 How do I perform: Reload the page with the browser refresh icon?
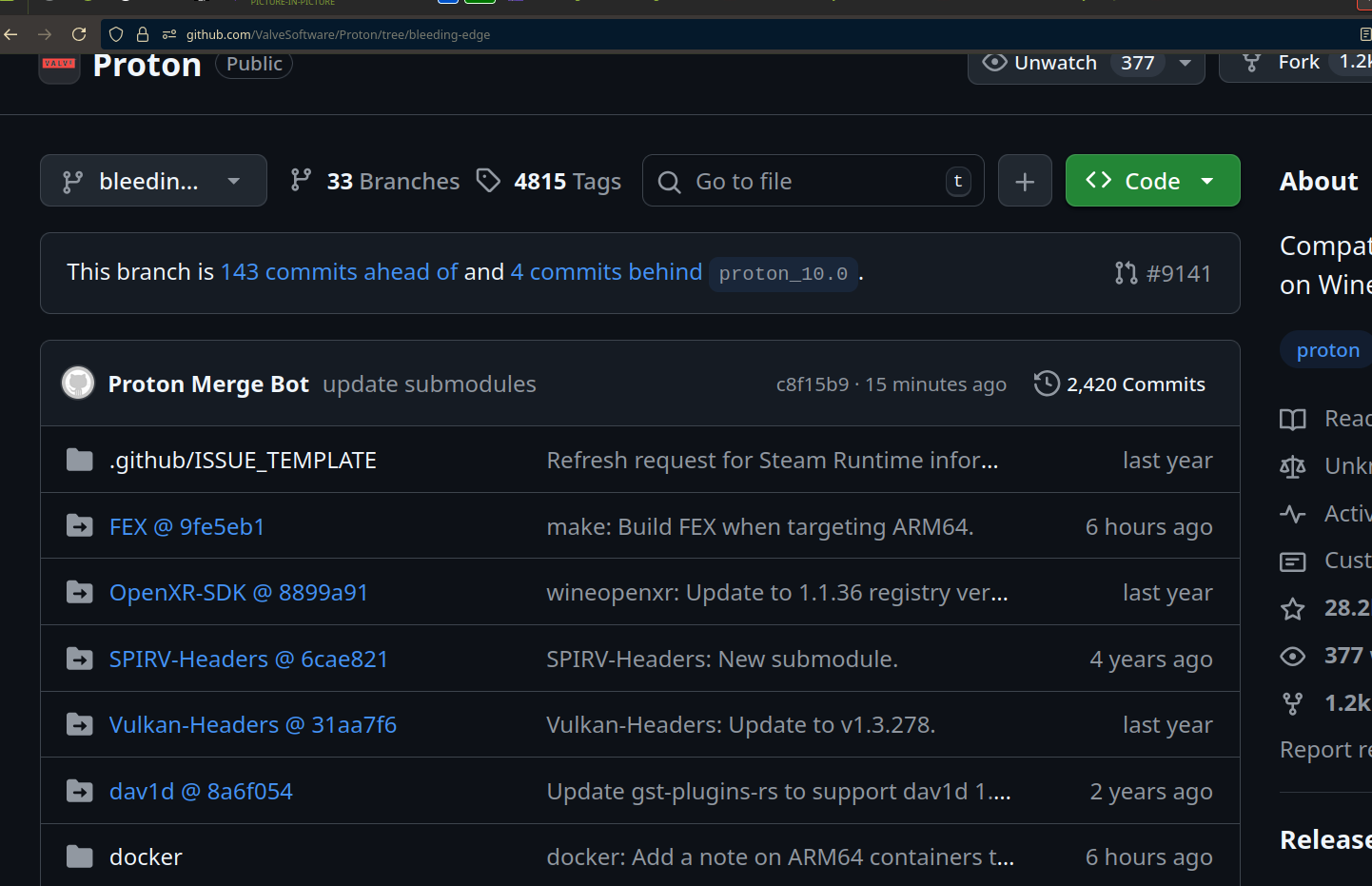(x=79, y=34)
